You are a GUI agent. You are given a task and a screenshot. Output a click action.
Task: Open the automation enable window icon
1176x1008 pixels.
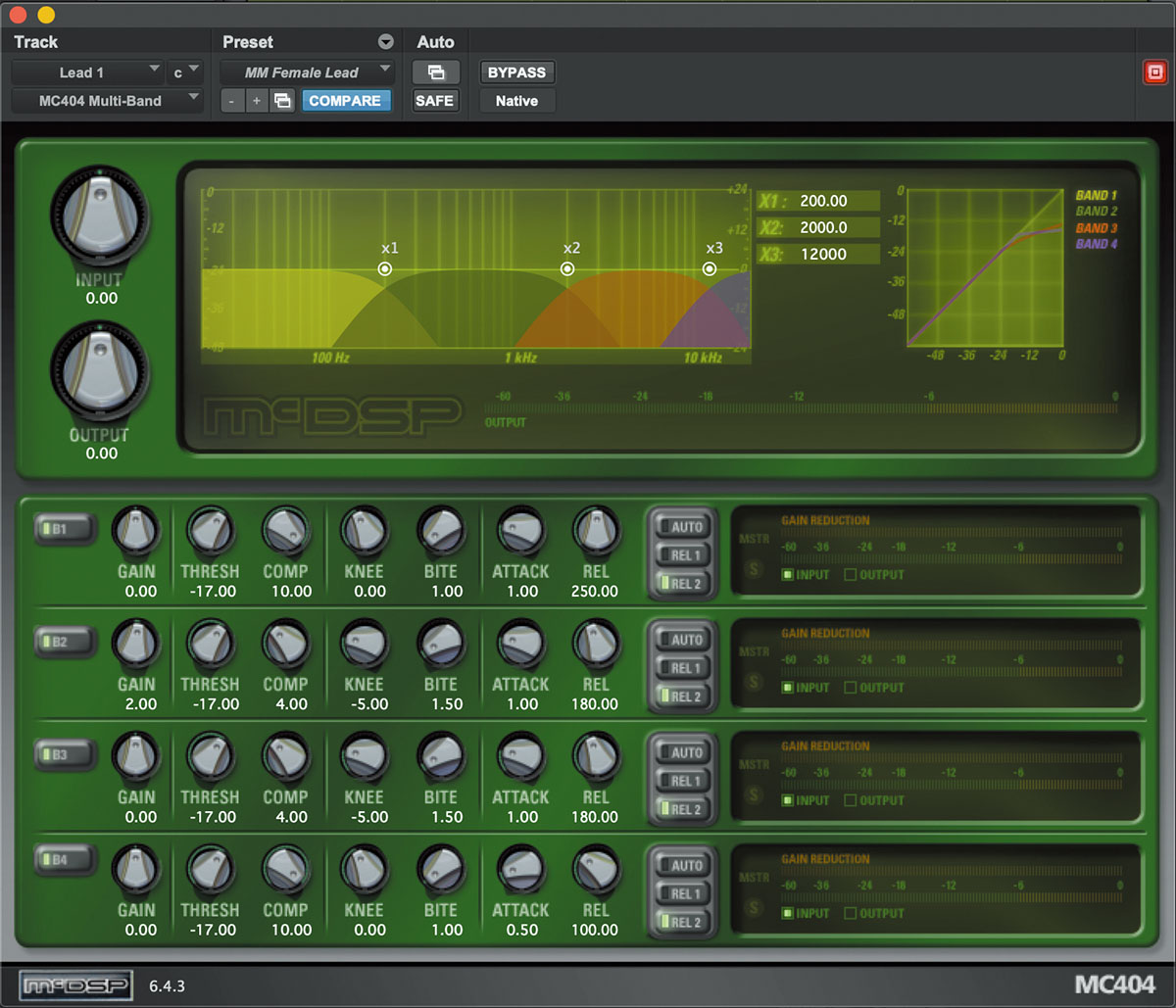pyautogui.click(x=436, y=72)
